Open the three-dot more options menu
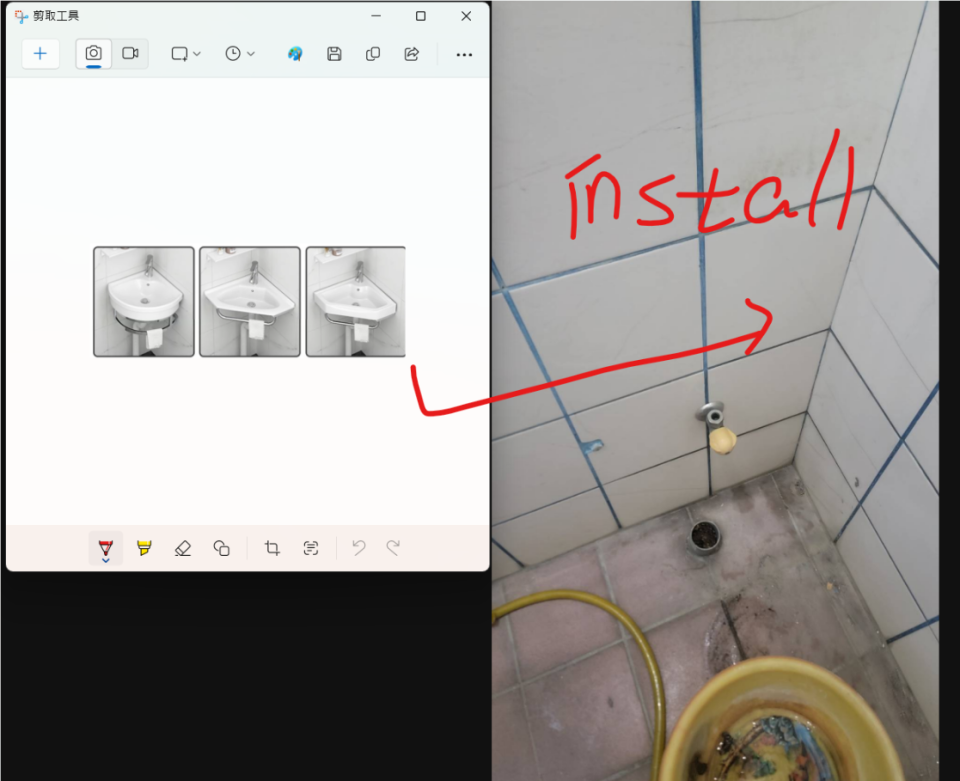Screen dimensions: 960x781 pos(464,55)
